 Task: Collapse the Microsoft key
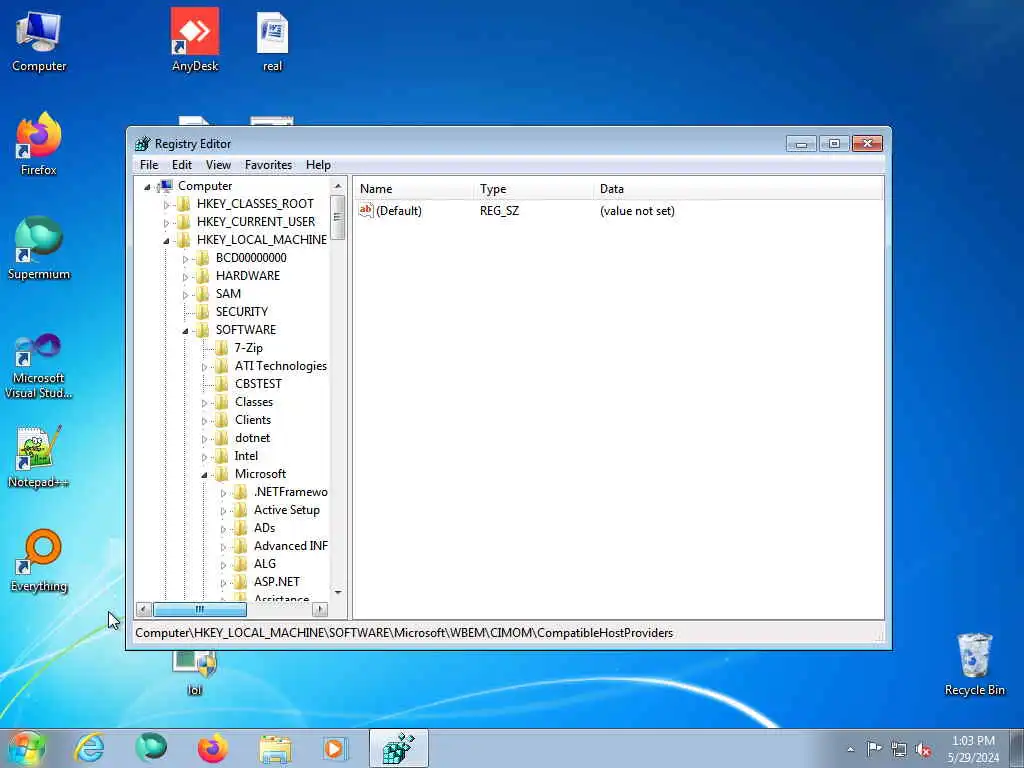coord(204,475)
